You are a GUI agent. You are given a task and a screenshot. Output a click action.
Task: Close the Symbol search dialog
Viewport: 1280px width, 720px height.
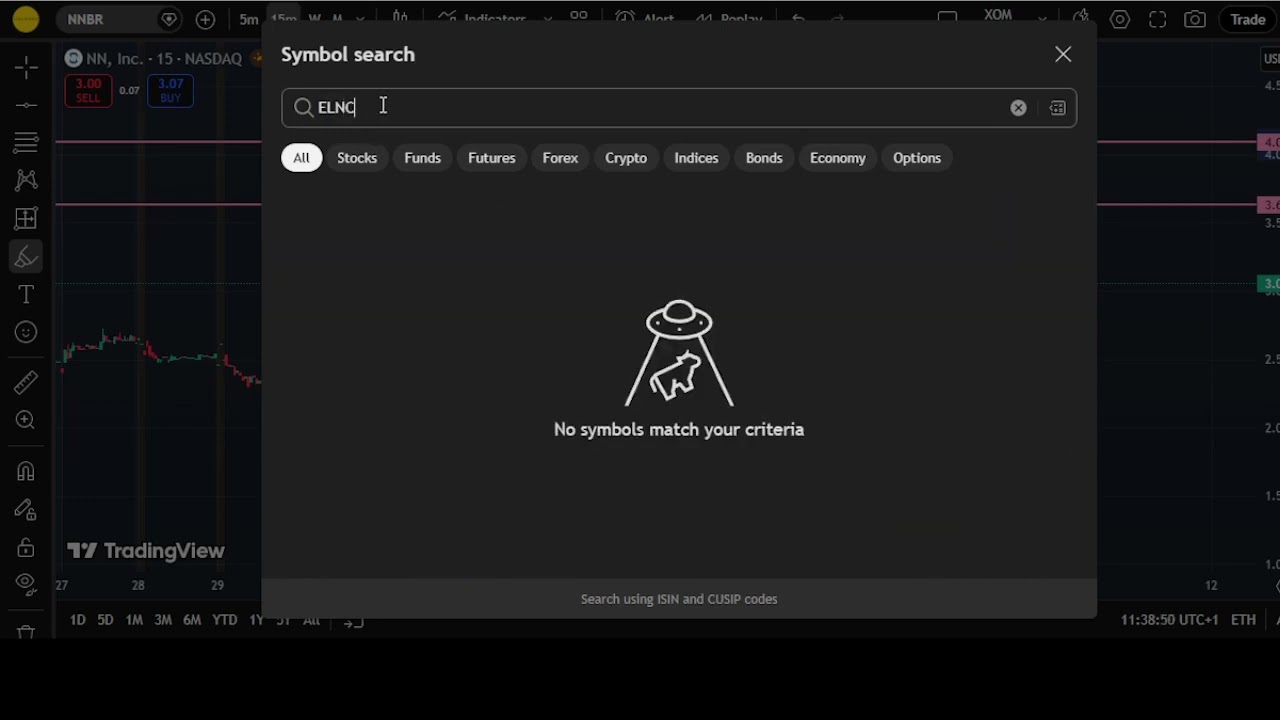click(1063, 54)
